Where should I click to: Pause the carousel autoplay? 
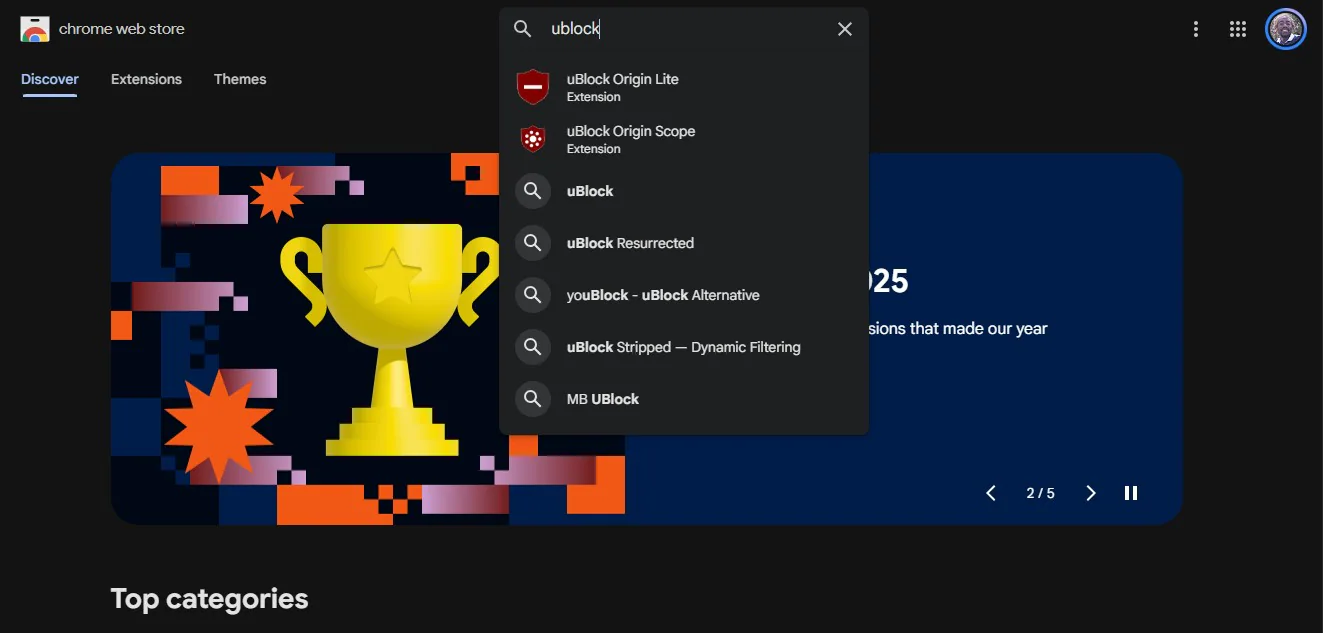coord(1131,493)
